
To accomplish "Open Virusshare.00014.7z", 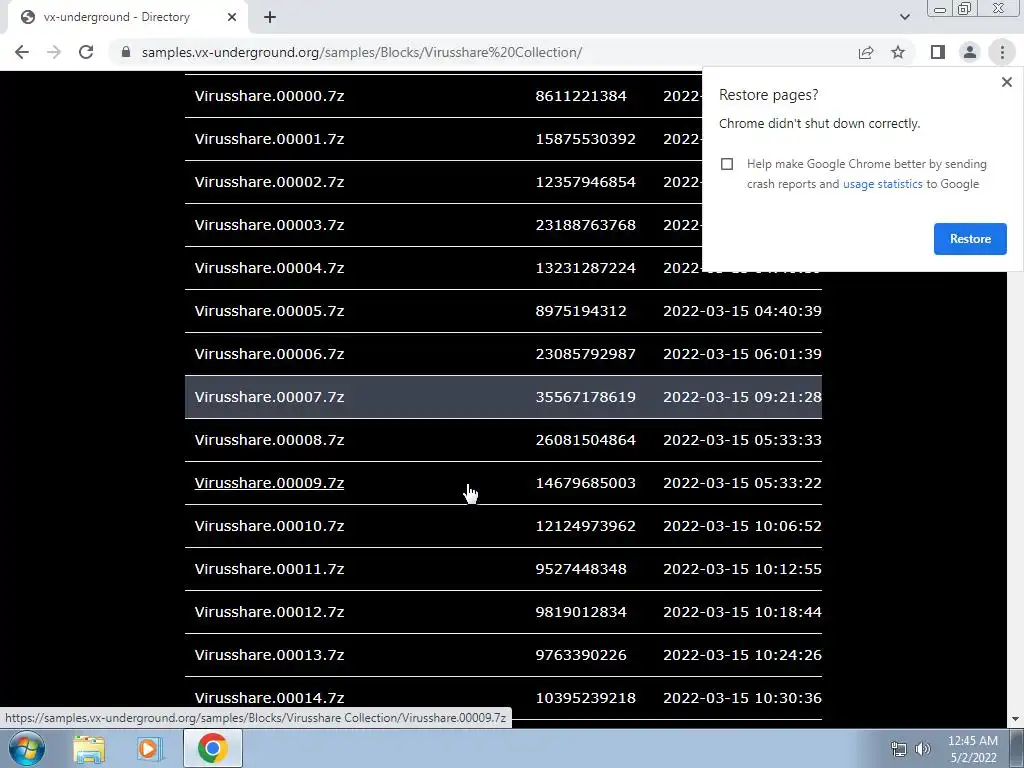I will [269, 698].
